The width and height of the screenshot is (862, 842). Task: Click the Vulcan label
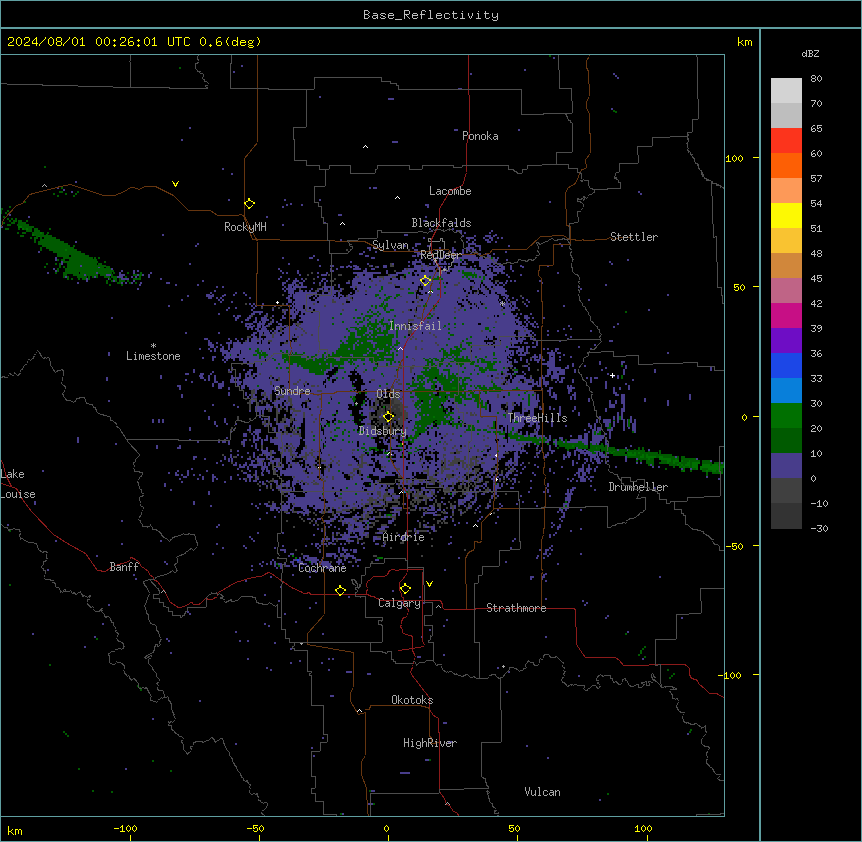click(x=543, y=792)
